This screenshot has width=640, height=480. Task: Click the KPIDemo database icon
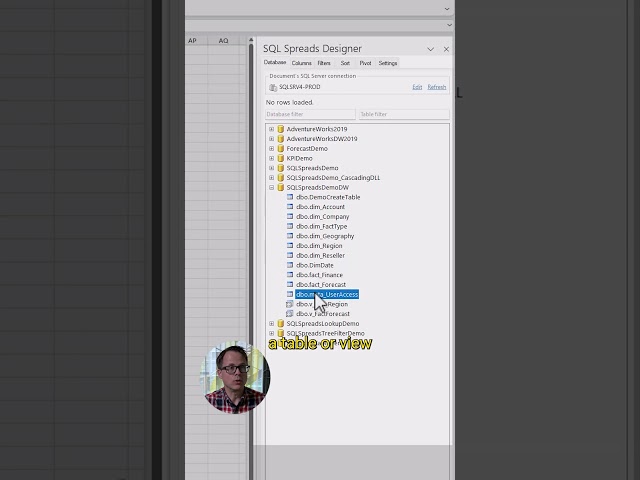[x=280, y=158]
